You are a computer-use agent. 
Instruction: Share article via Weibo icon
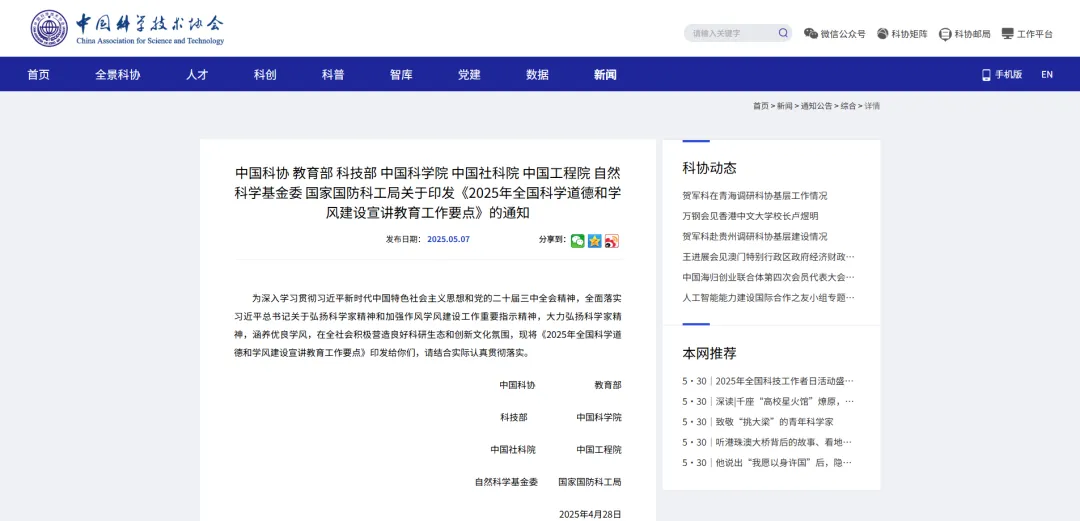pyautogui.click(x=611, y=240)
